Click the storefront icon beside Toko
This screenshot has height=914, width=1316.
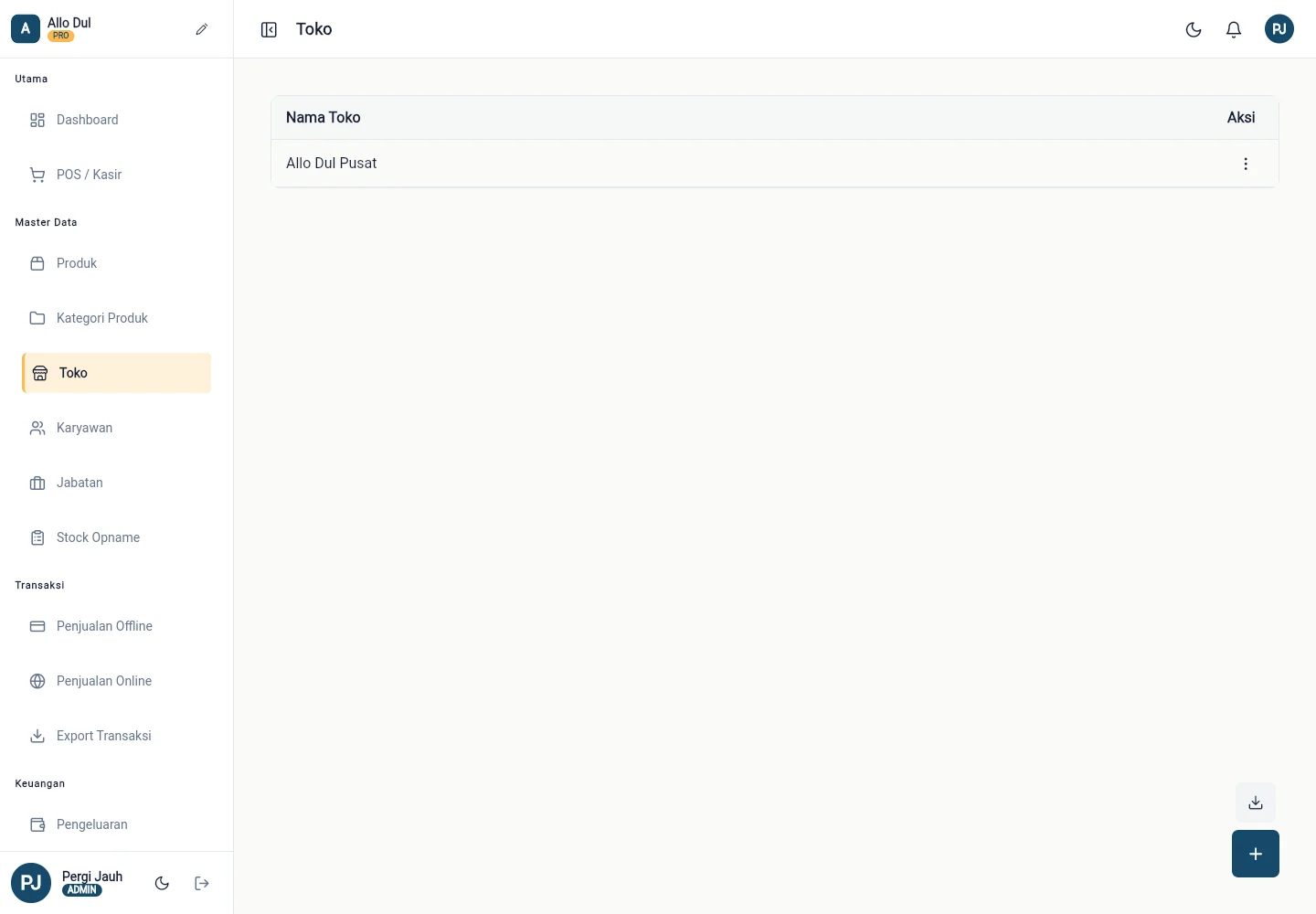click(x=40, y=373)
